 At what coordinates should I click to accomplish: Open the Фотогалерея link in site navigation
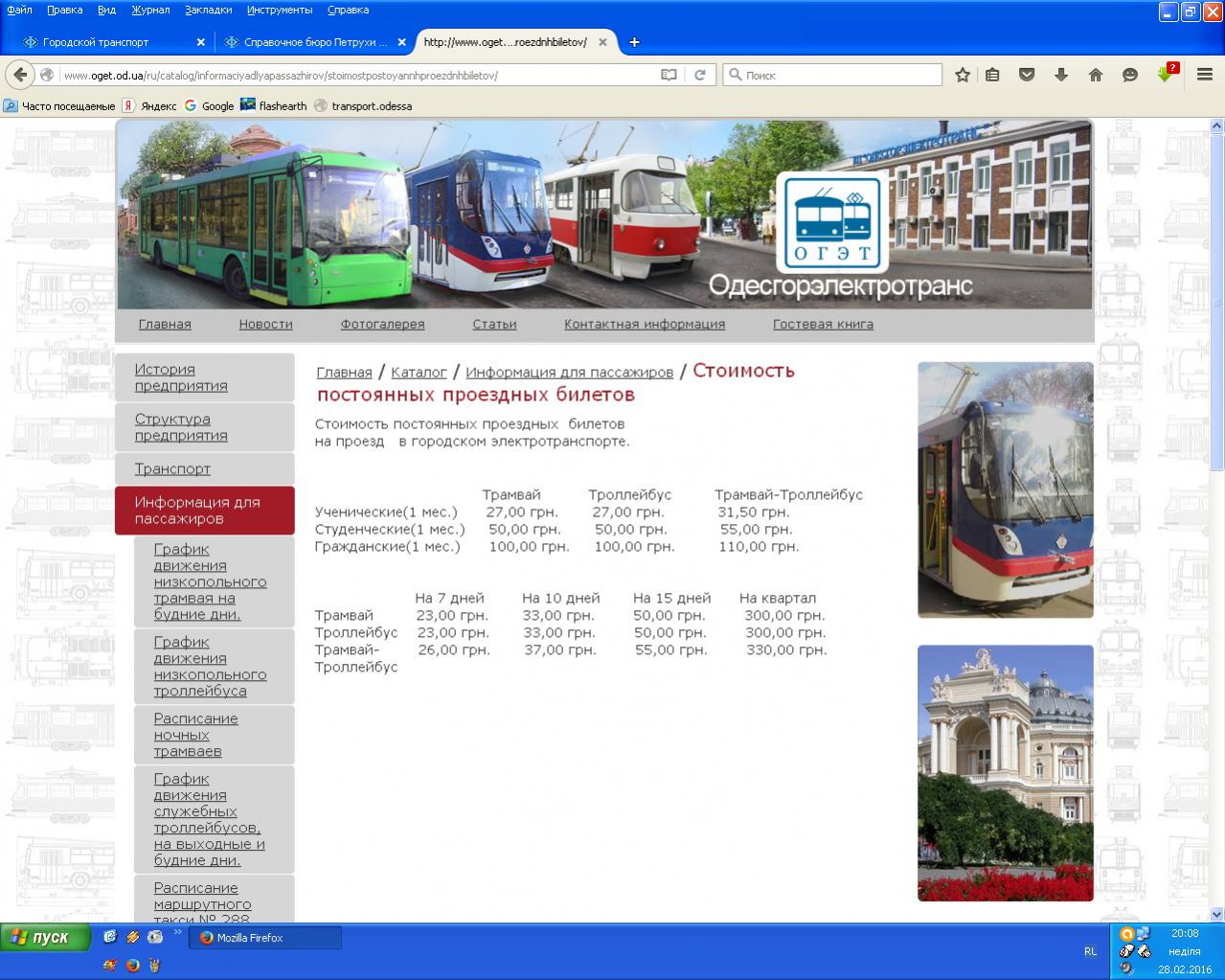(382, 324)
